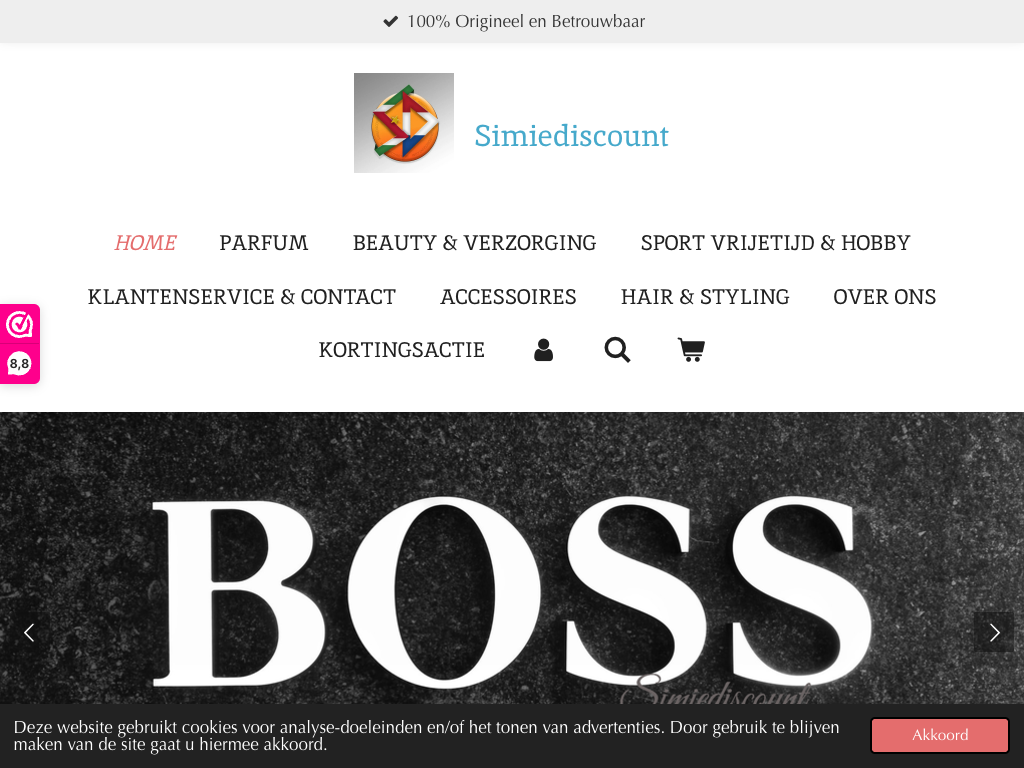The image size is (1024, 768).
Task: Click the Simiediscount site title link
Action: coord(571,136)
